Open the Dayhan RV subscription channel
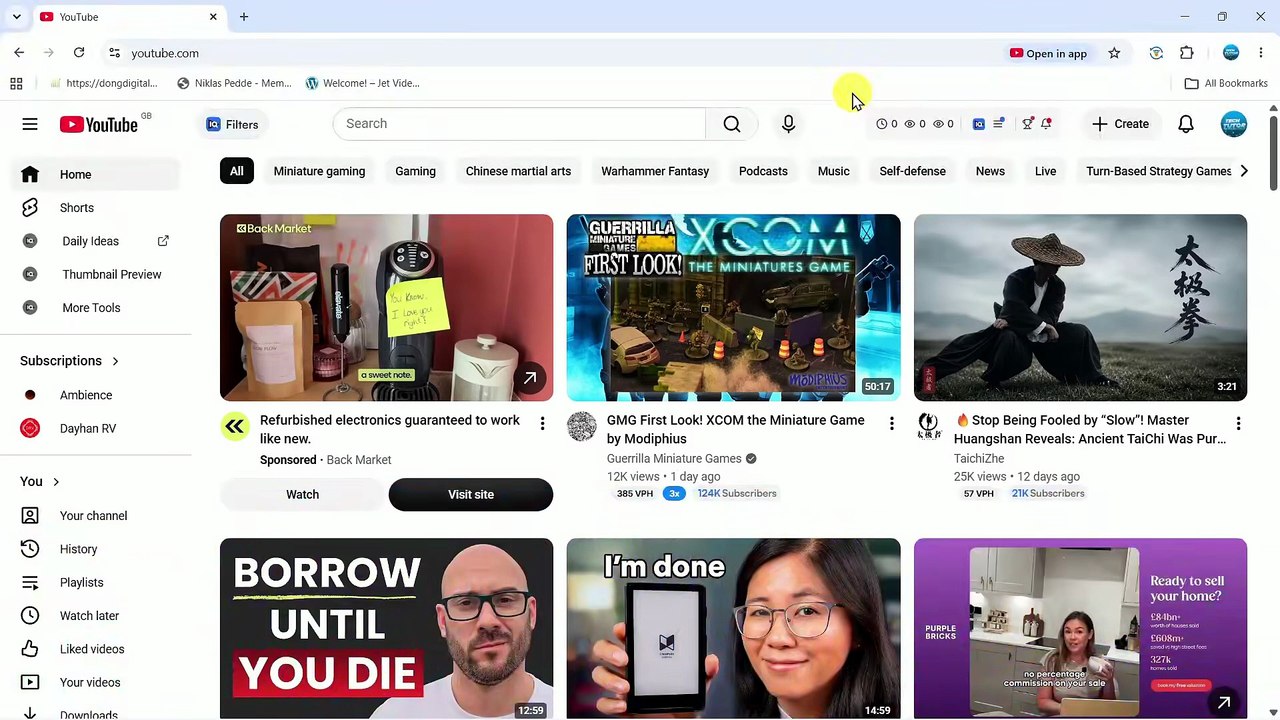 (96, 428)
